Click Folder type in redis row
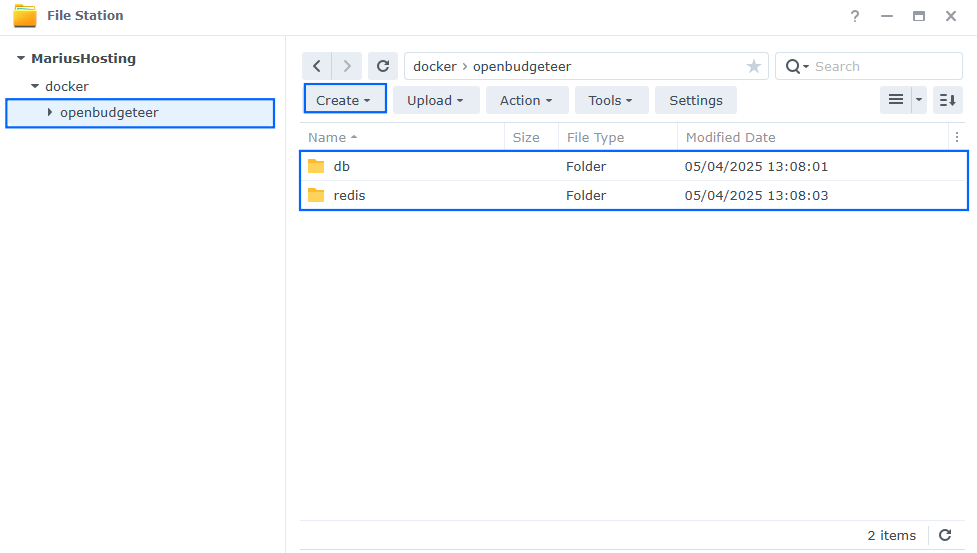The width and height of the screenshot is (977, 553). 586,195
